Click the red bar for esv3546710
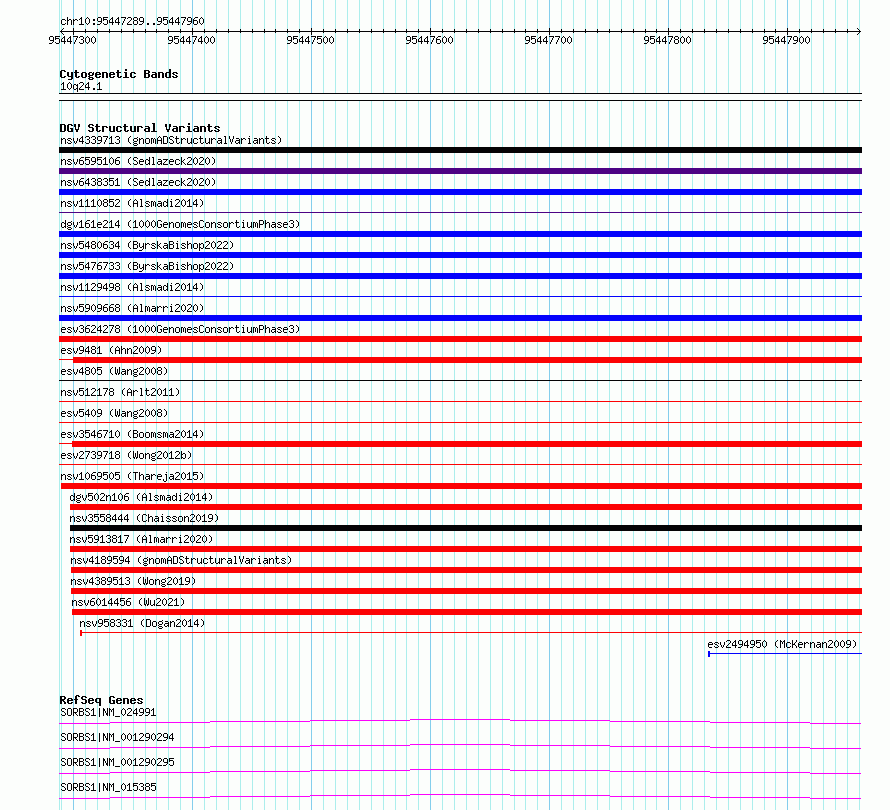The height and width of the screenshot is (810, 890). [x=467, y=444]
